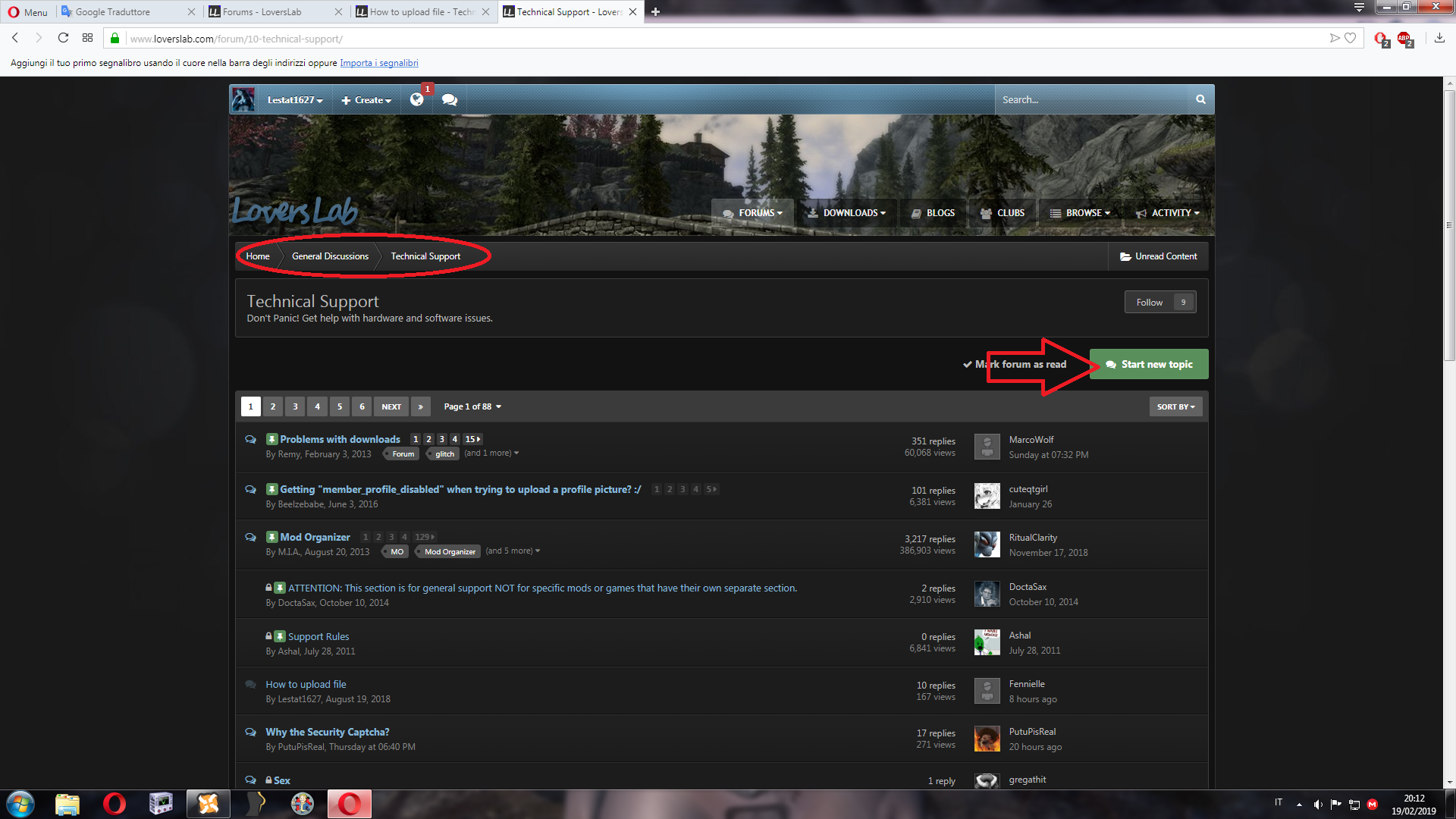Click the Lestat1627 user avatar
The image size is (1456, 819).
click(x=243, y=99)
